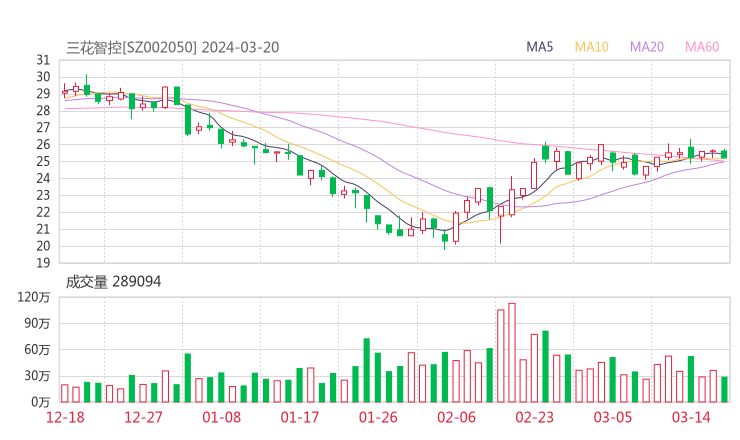
Task: Click the last green candlestick on the right
Action: (x=724, y=154)
